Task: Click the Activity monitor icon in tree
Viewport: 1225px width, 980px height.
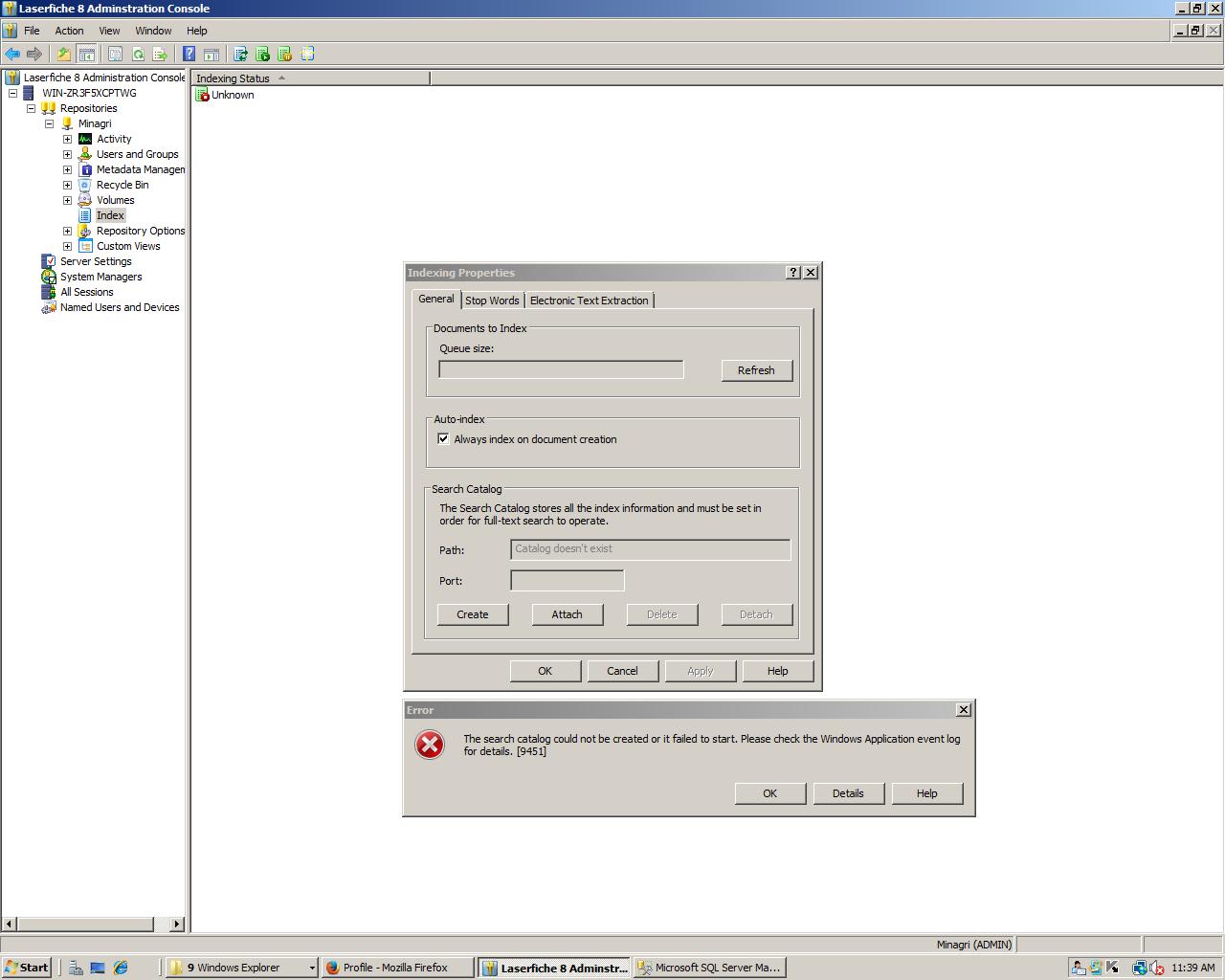Action: click(x=85, y=139)
